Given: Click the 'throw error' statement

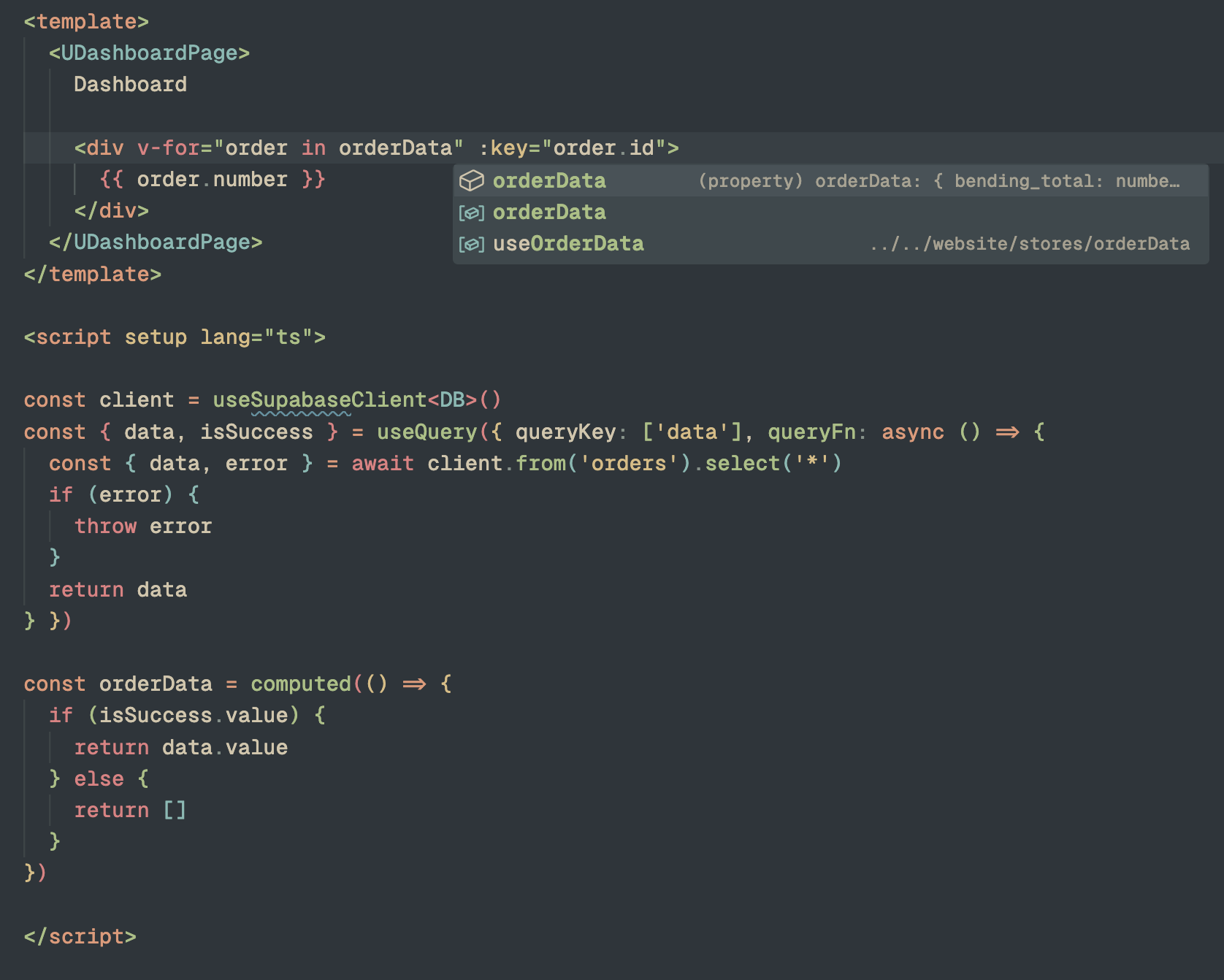Looking at the screenshot, I should tap(143, 527).
